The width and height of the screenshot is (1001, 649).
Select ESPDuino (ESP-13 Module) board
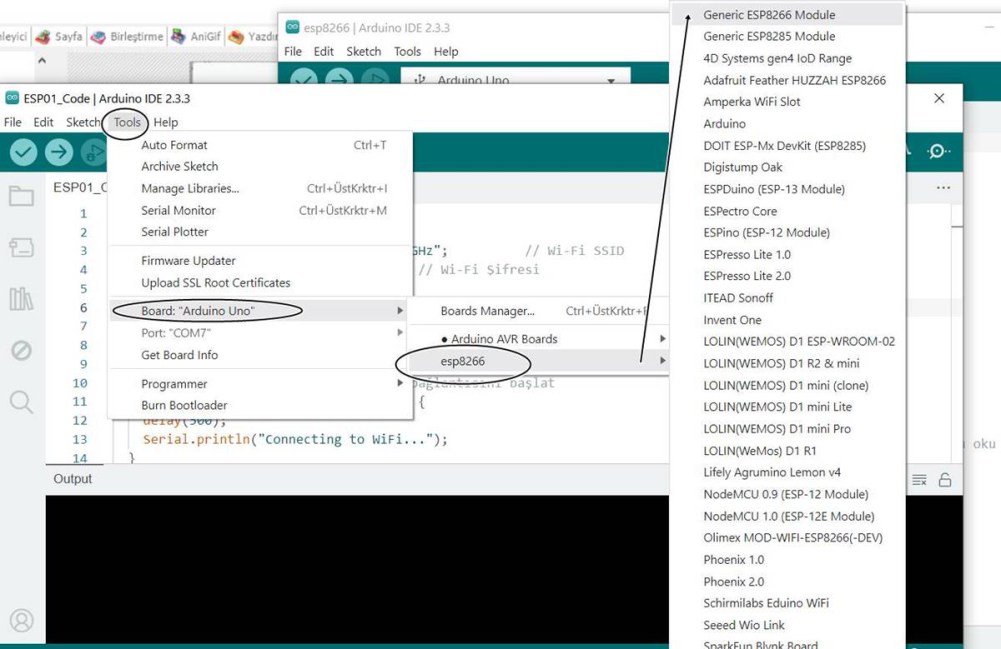[x=788, y=189]
